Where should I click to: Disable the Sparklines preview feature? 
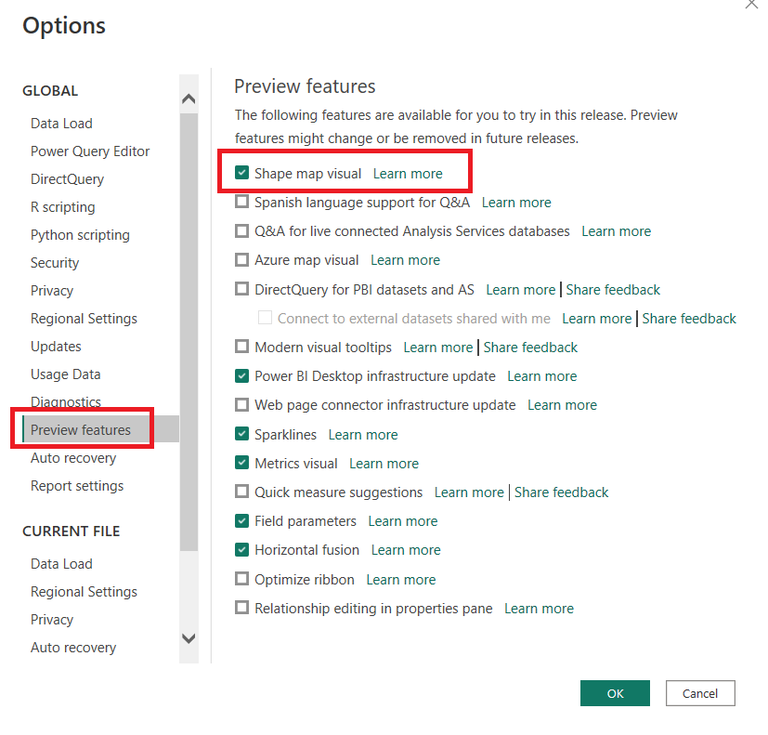click(242, 434)
